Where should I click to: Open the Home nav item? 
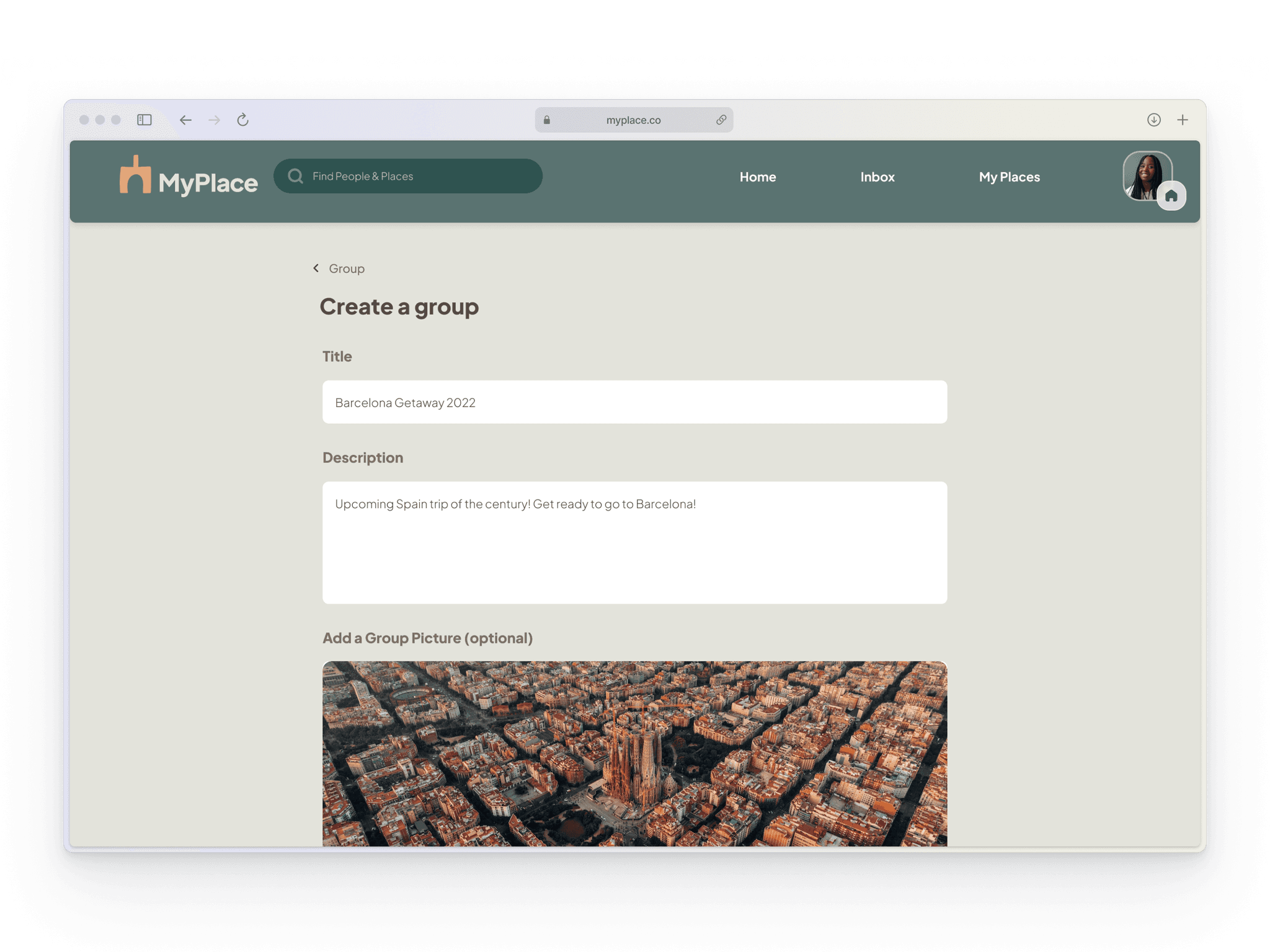[x=758, y=177]
